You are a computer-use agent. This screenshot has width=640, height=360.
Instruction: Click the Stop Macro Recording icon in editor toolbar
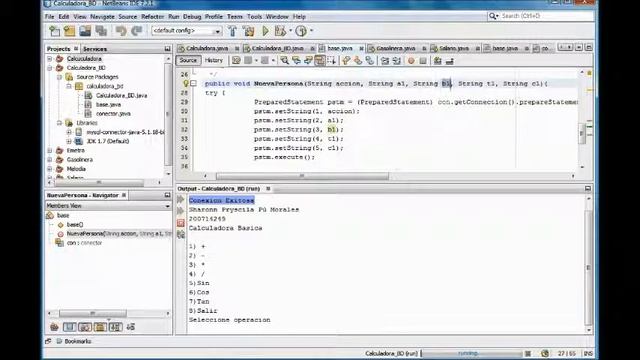coord(423,61)
